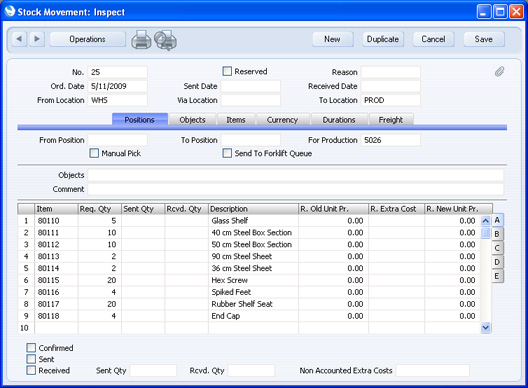
Task: Open attachments paperclip icon
Action: pyautogui.click(x=499, y=71)
